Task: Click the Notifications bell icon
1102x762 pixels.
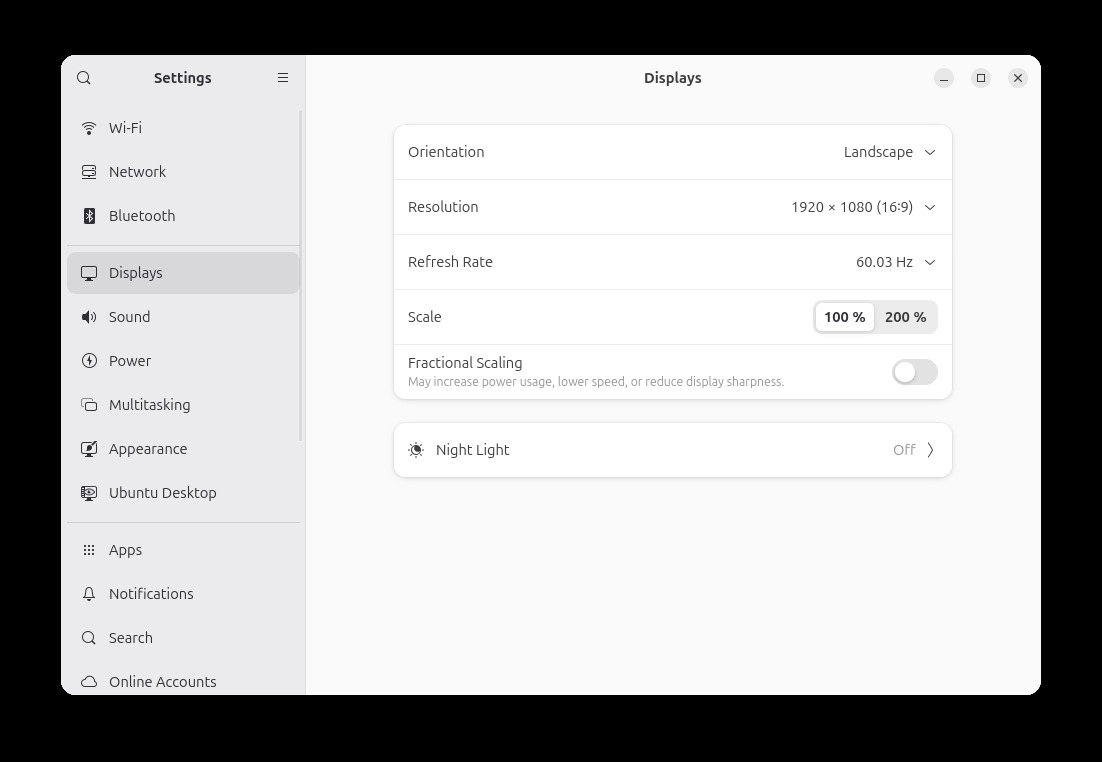Action: 89,595
